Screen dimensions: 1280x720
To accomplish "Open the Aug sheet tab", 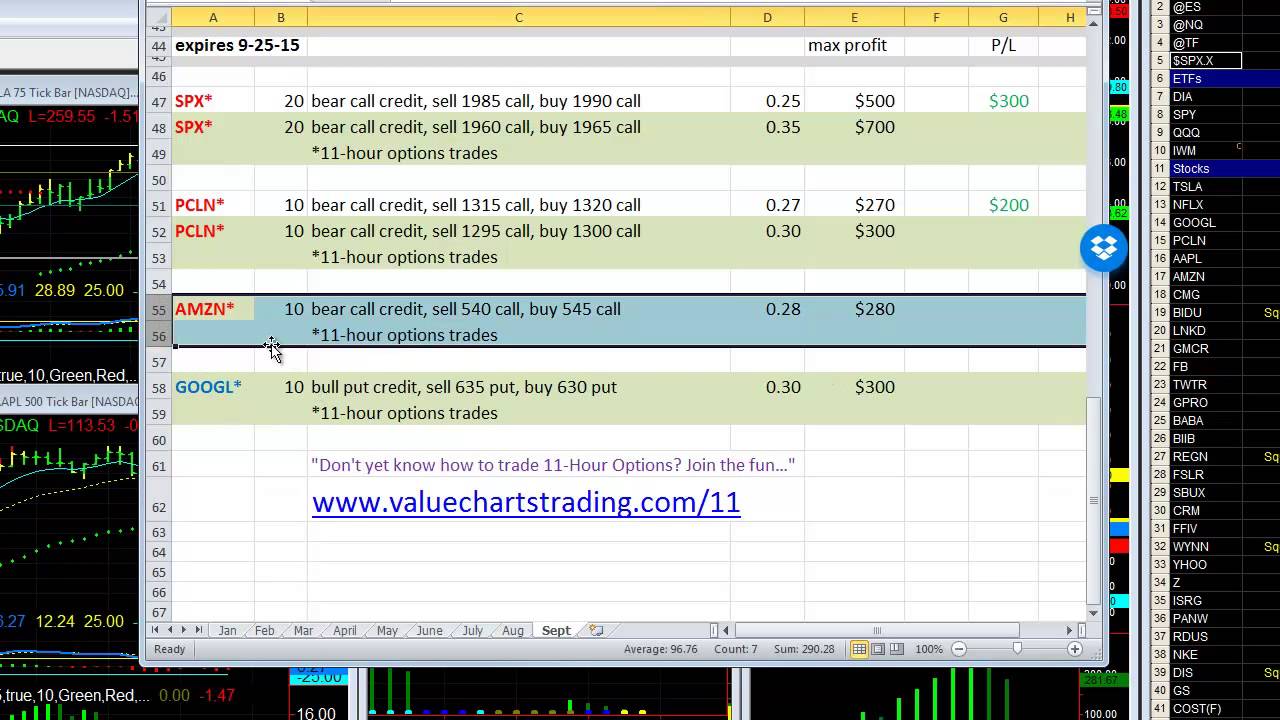I will [x=513, y=630].
